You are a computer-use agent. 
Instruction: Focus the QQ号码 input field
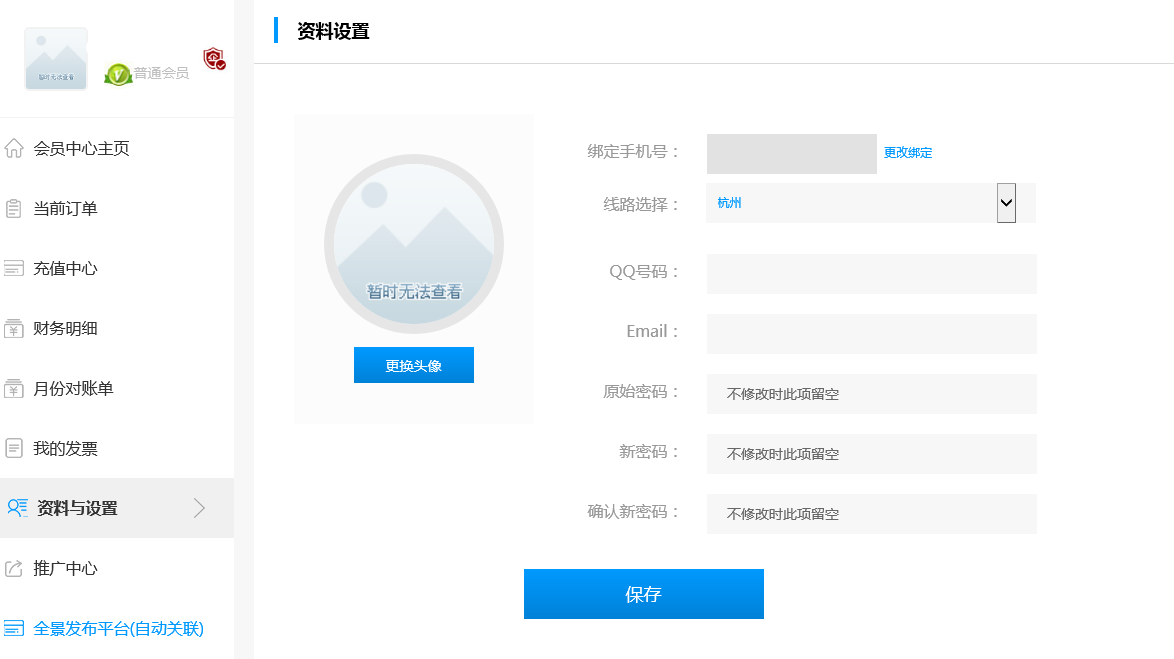click(x=871, y=274)
